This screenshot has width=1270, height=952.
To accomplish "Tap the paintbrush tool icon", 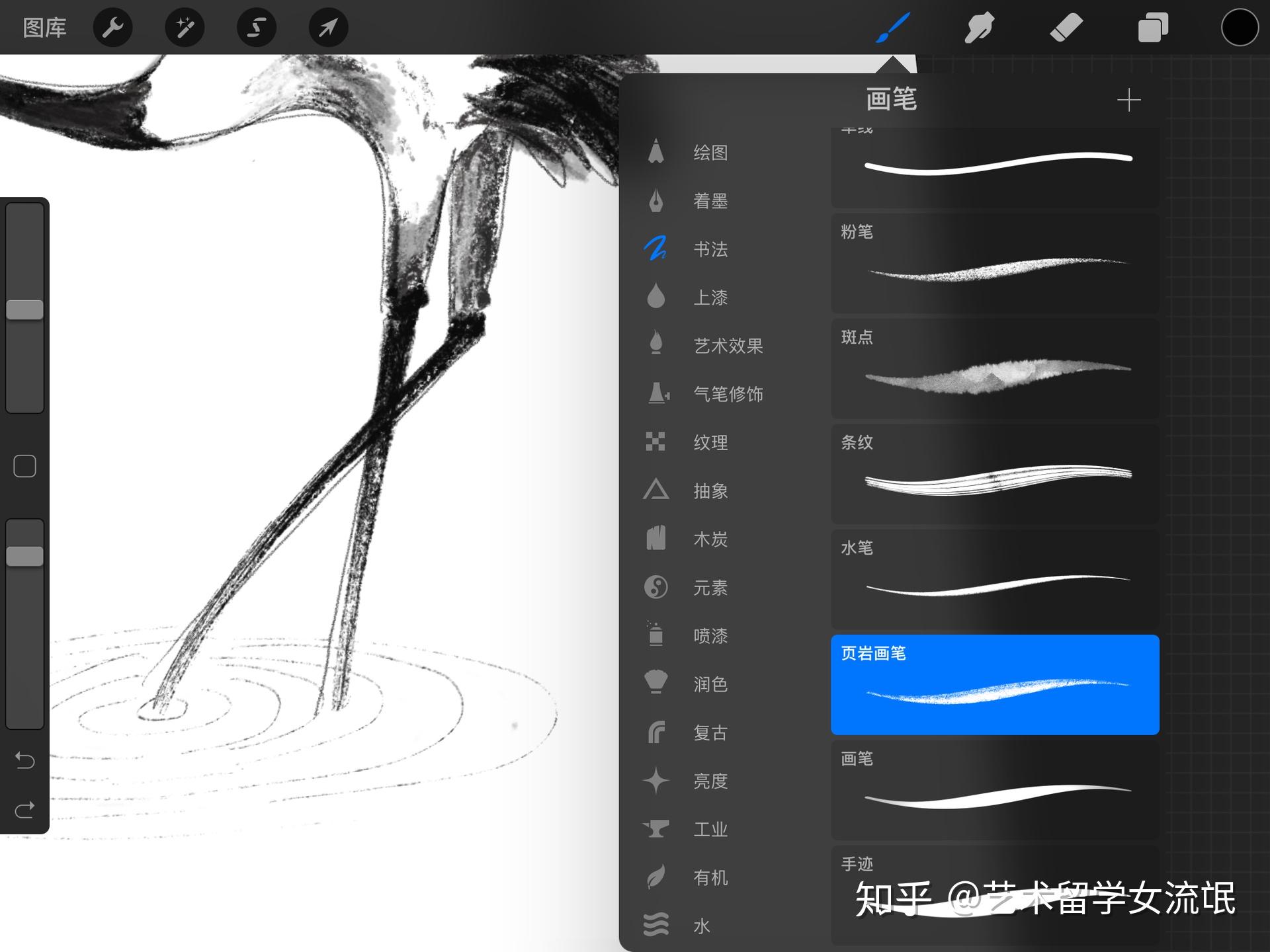I will click(893, 28).
